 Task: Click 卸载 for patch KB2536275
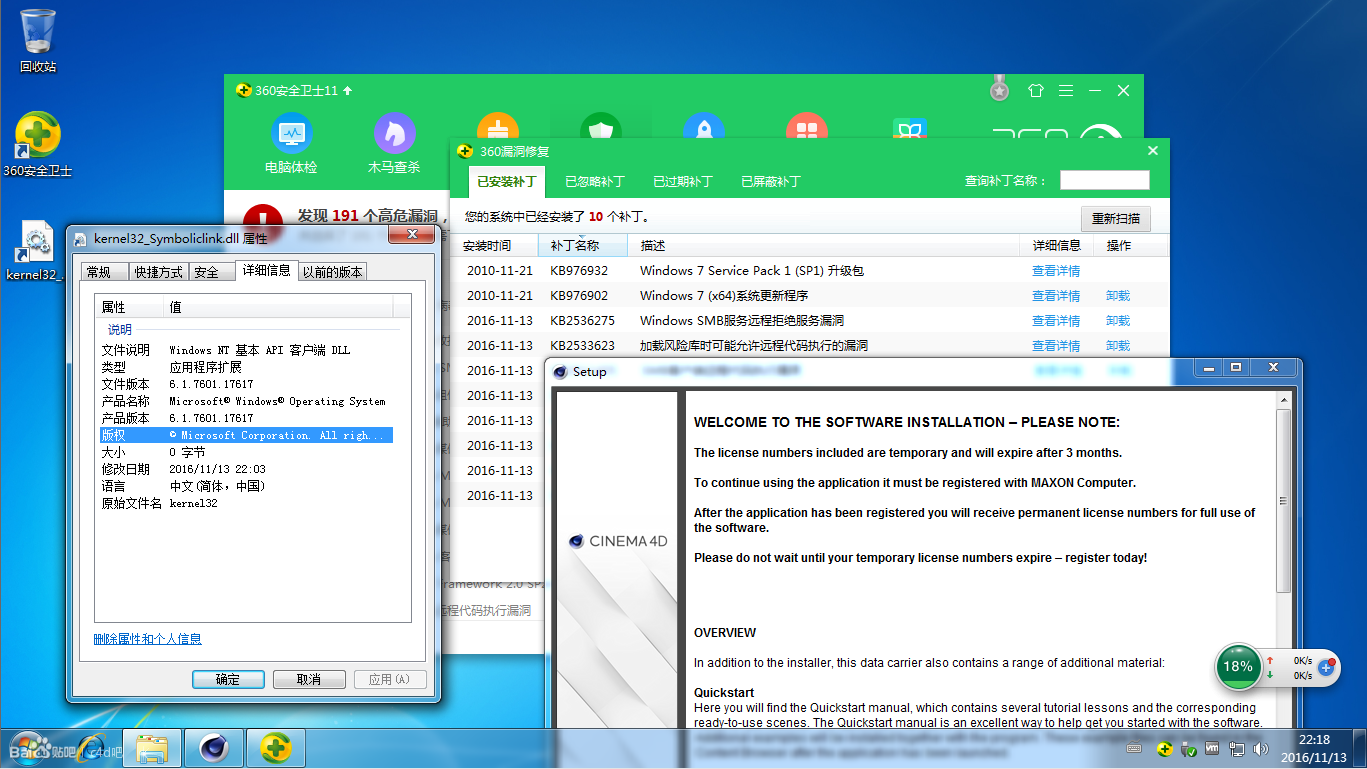1117,321
